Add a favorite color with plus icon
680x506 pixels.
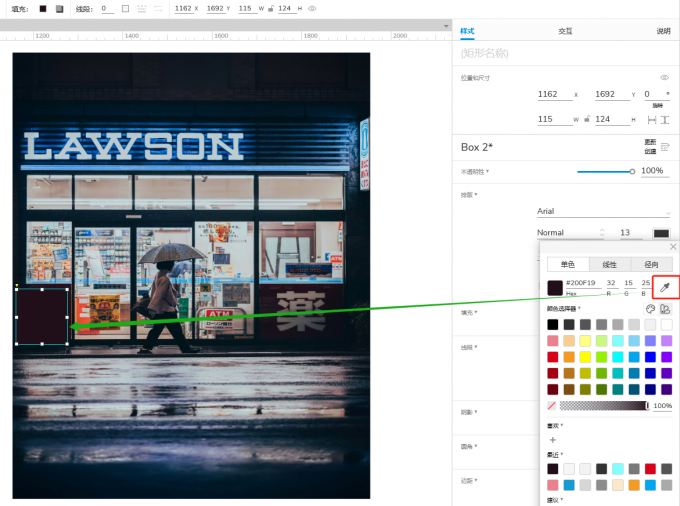(552, 440)
